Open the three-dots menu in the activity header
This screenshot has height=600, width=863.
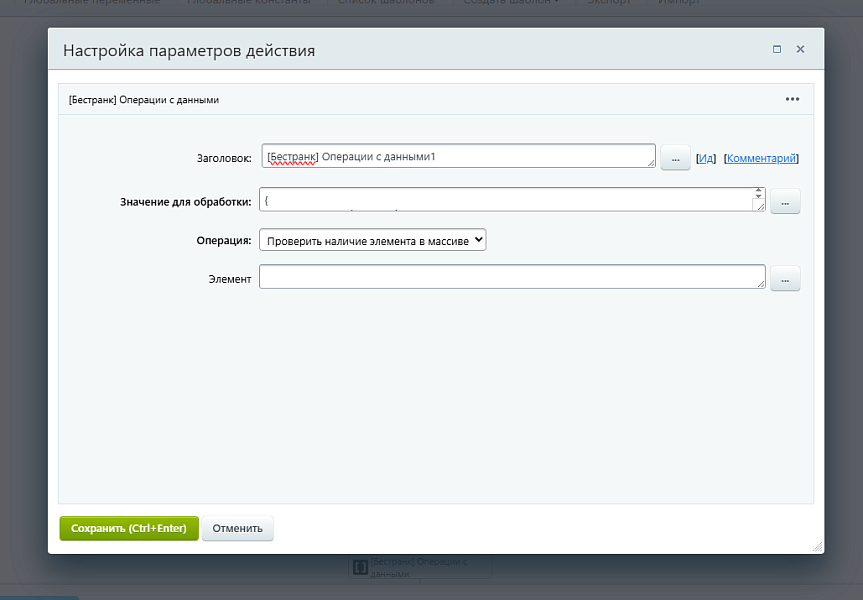pos(792,99)
